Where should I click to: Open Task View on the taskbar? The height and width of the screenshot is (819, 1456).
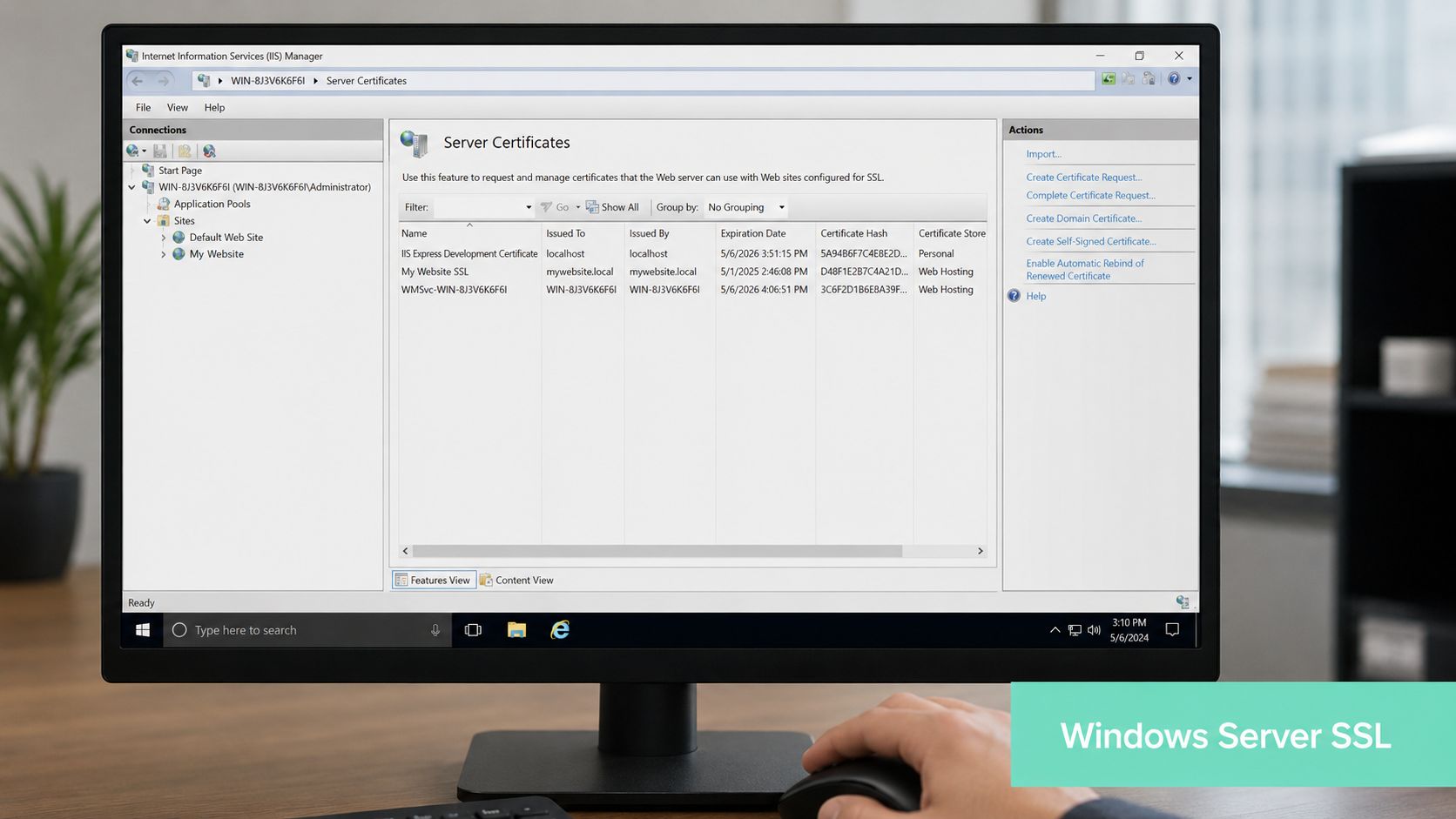[x=473, y=630]
